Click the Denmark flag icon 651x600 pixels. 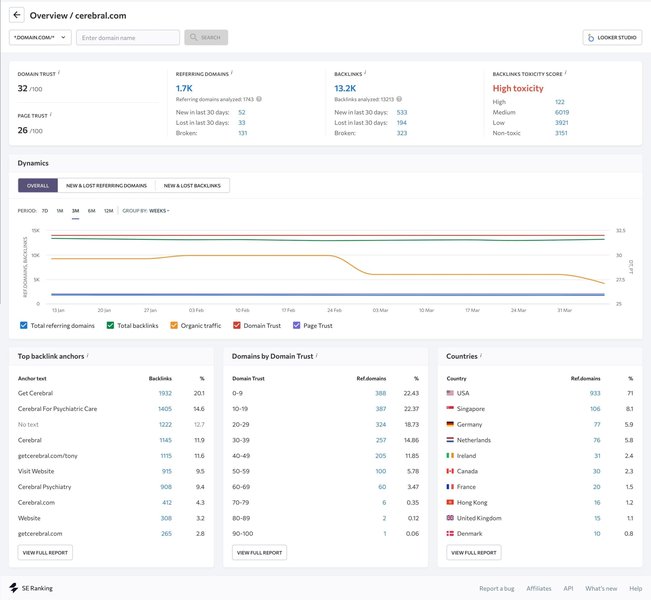pyautogui.click(x=450, y=534)
